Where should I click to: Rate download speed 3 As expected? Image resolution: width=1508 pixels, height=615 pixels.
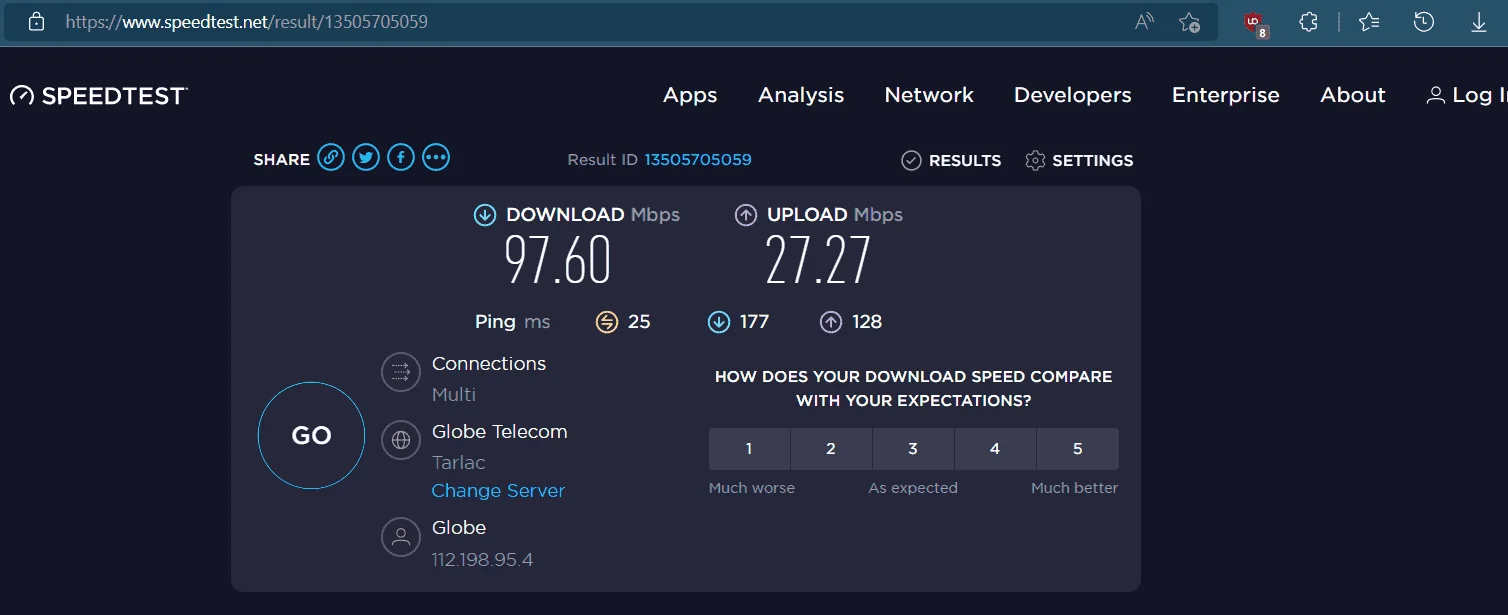click(x=913, y=449)
